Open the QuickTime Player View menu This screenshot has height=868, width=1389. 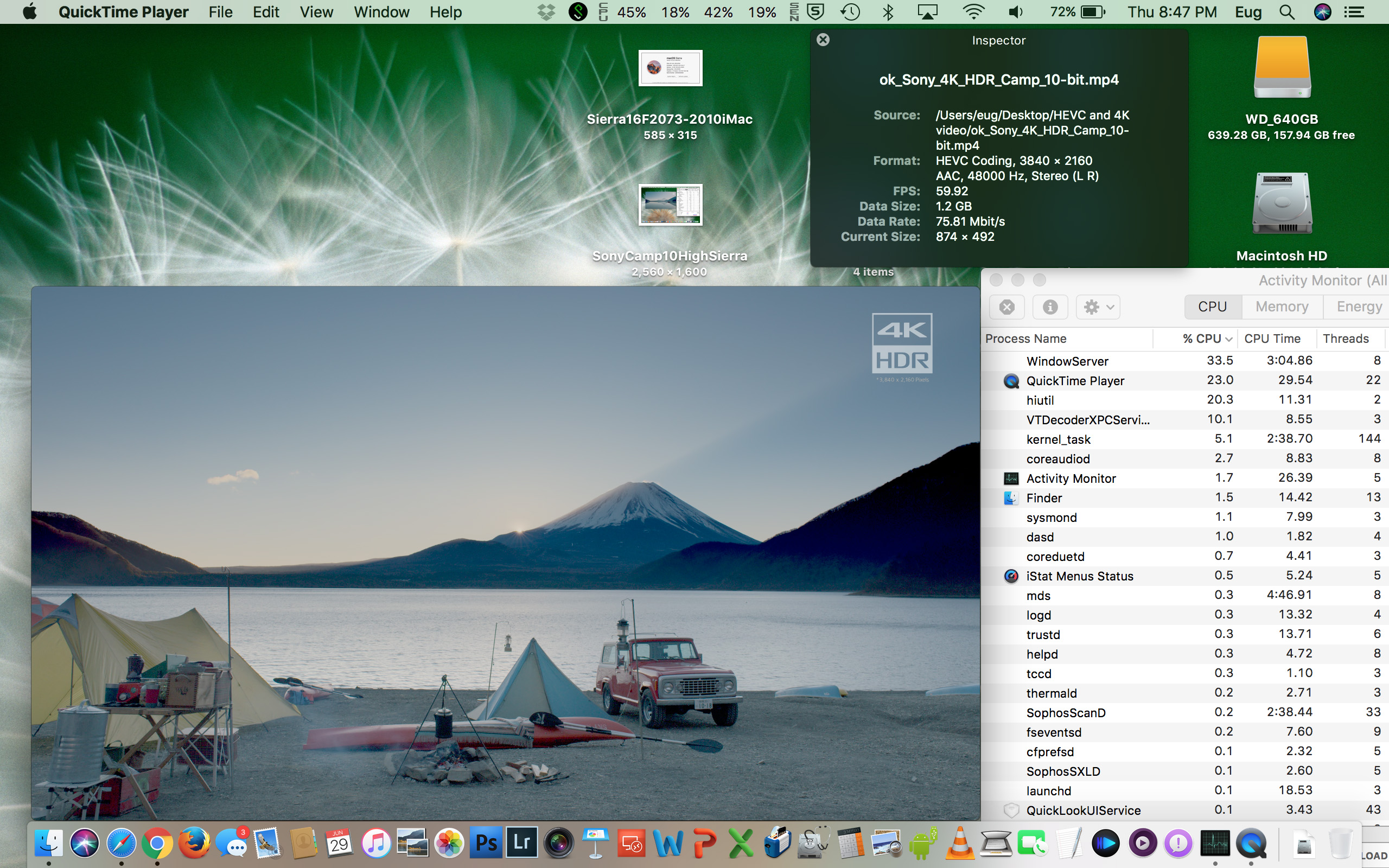[x=316, y=12]
